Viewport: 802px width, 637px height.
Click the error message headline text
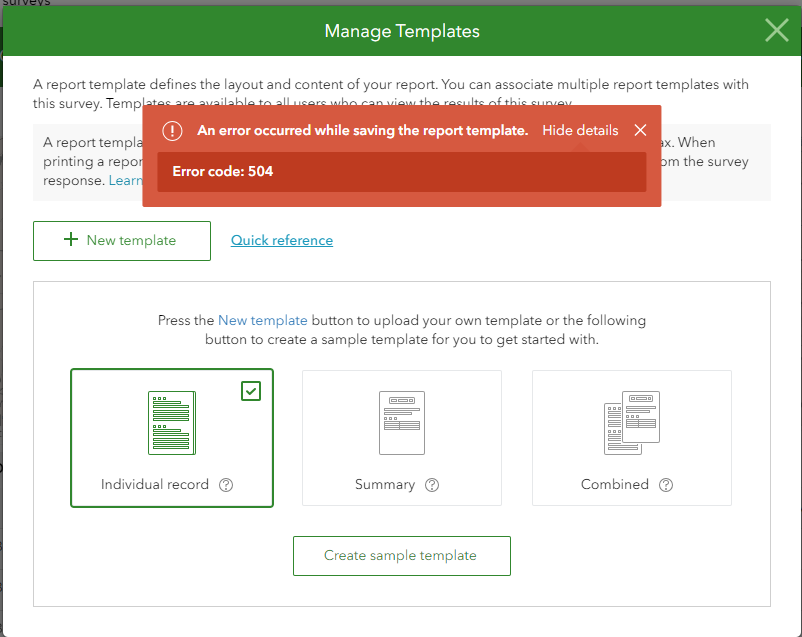[362, 131]
